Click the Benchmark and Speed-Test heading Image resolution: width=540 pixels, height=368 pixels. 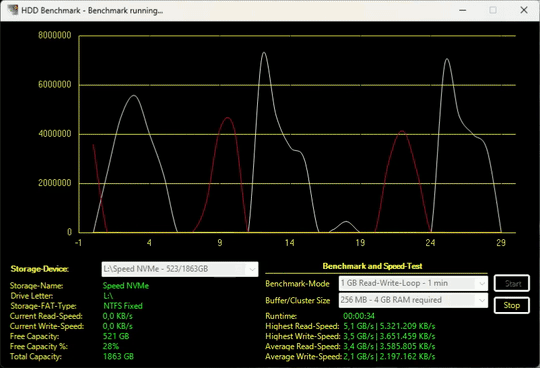372,266
